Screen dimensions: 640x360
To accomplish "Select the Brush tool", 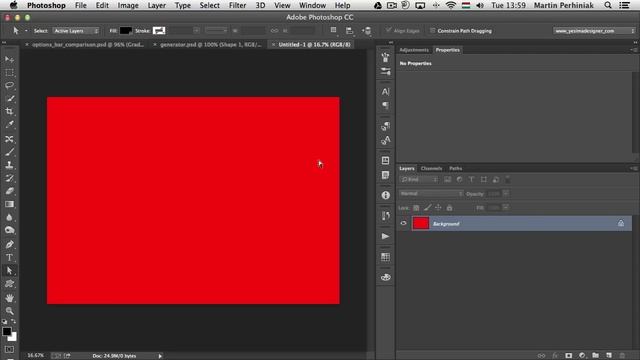I will click(9, 152).
